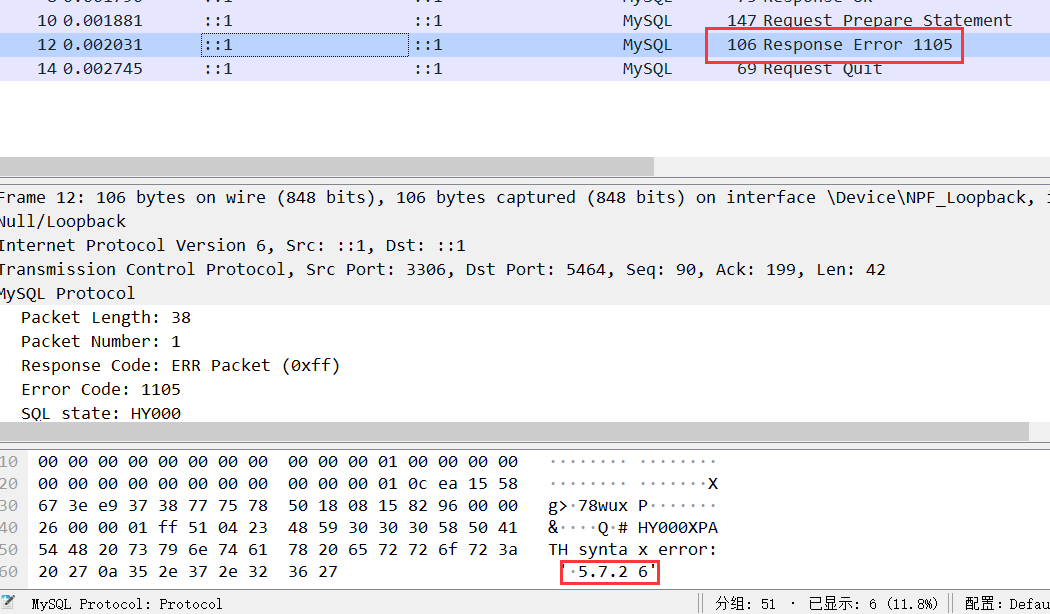1050x614 pixels.
Task: Click the packet list horizontal scrollbar thumb
Action: [x=326, y=166]
